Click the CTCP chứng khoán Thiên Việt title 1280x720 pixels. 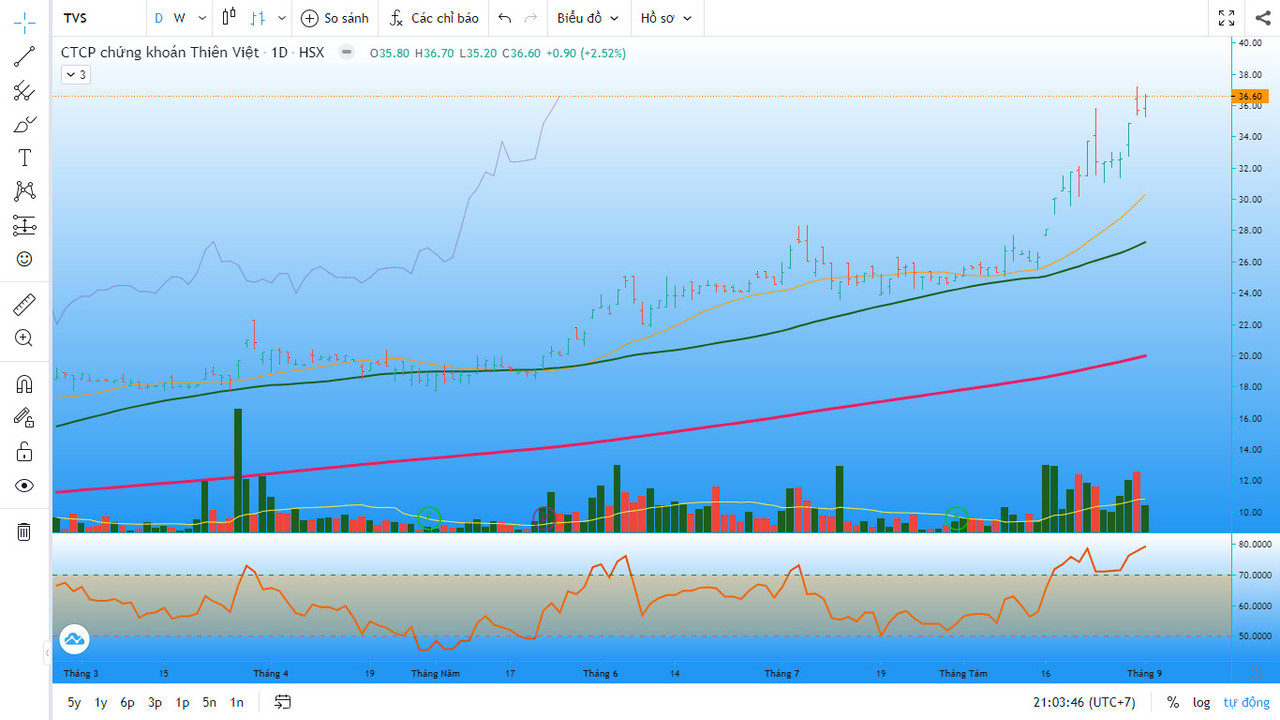[159, 52]
